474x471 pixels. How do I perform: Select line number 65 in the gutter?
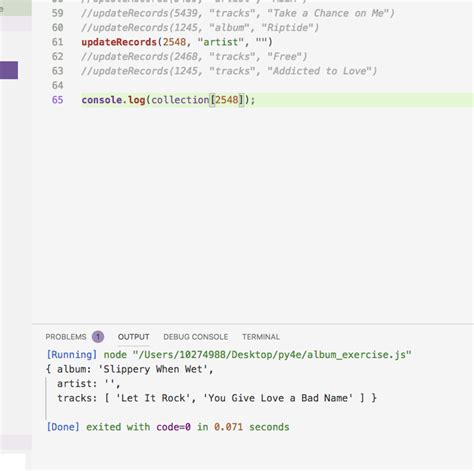pos(57,100)
